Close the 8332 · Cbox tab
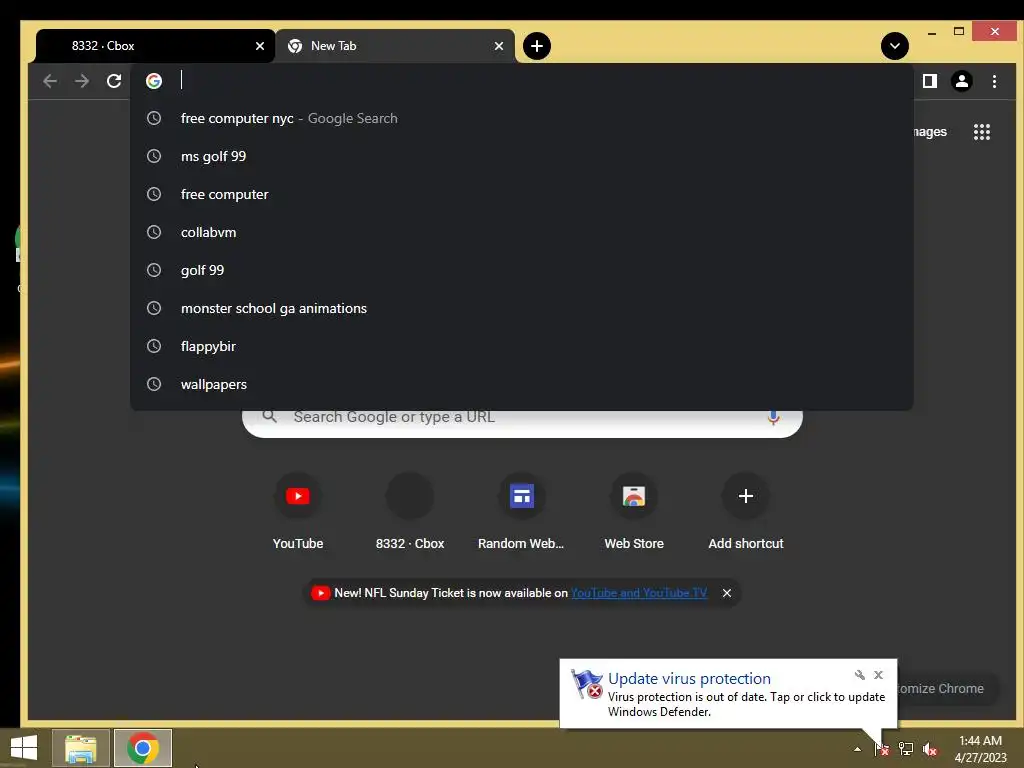The width and height of the screenshot is (1024, 768). click(x=260, y=46)
